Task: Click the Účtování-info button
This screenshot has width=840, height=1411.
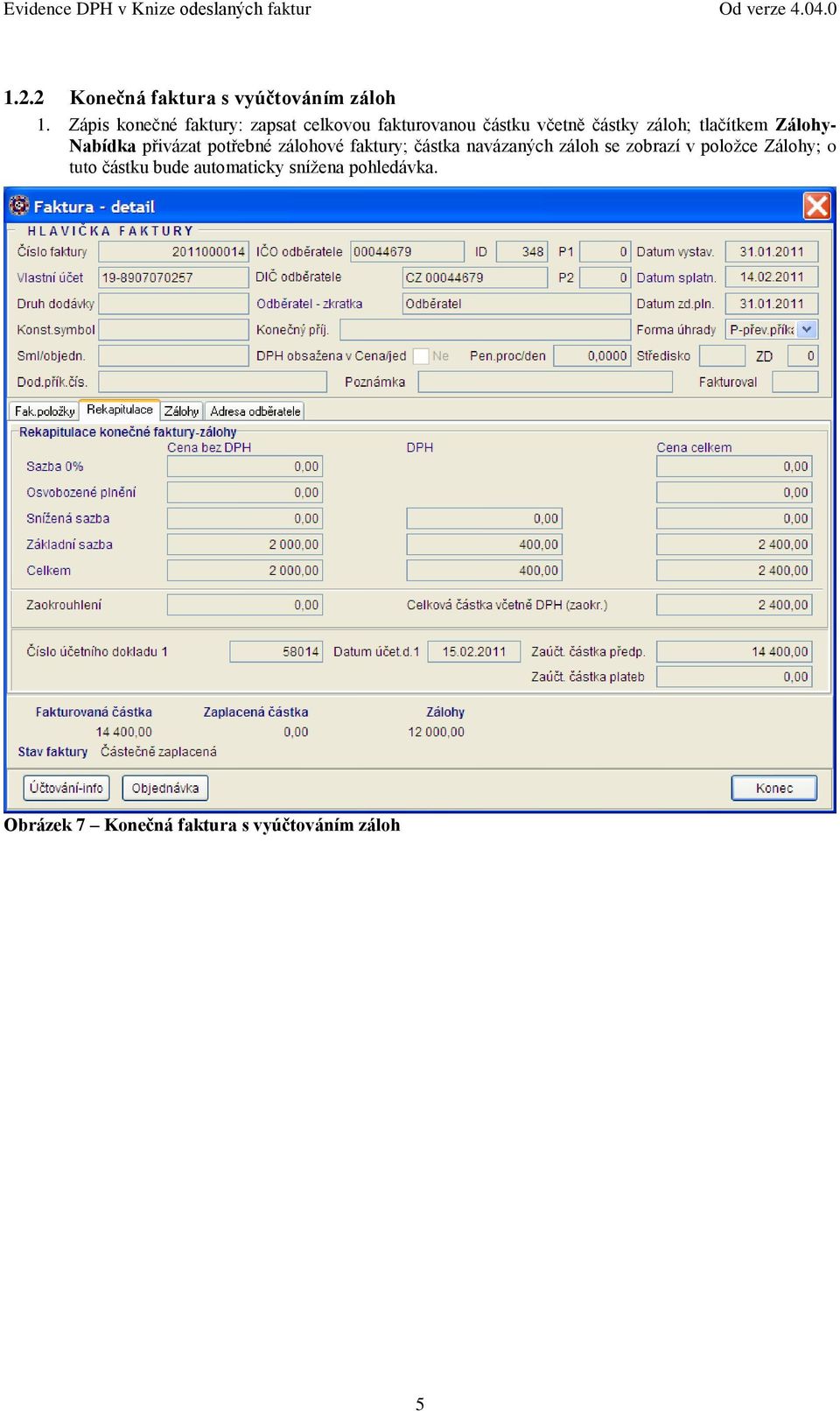Action: pyautogui.click(x=66, y=788)
